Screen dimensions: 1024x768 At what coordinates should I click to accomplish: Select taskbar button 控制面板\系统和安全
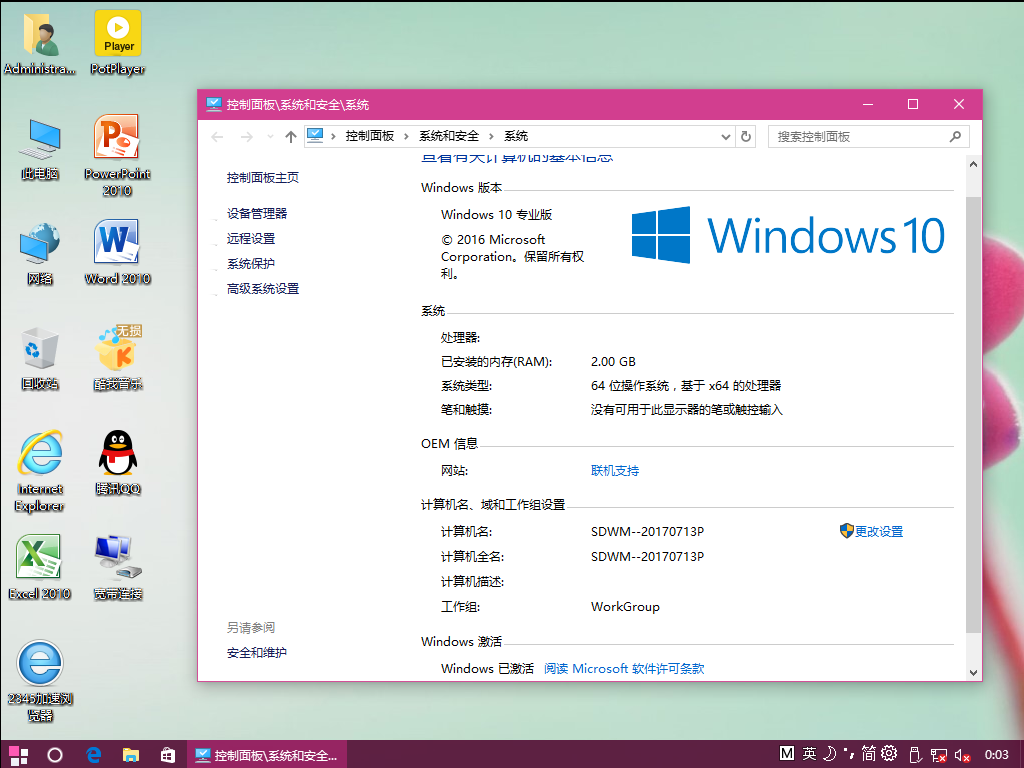(267, 755)
